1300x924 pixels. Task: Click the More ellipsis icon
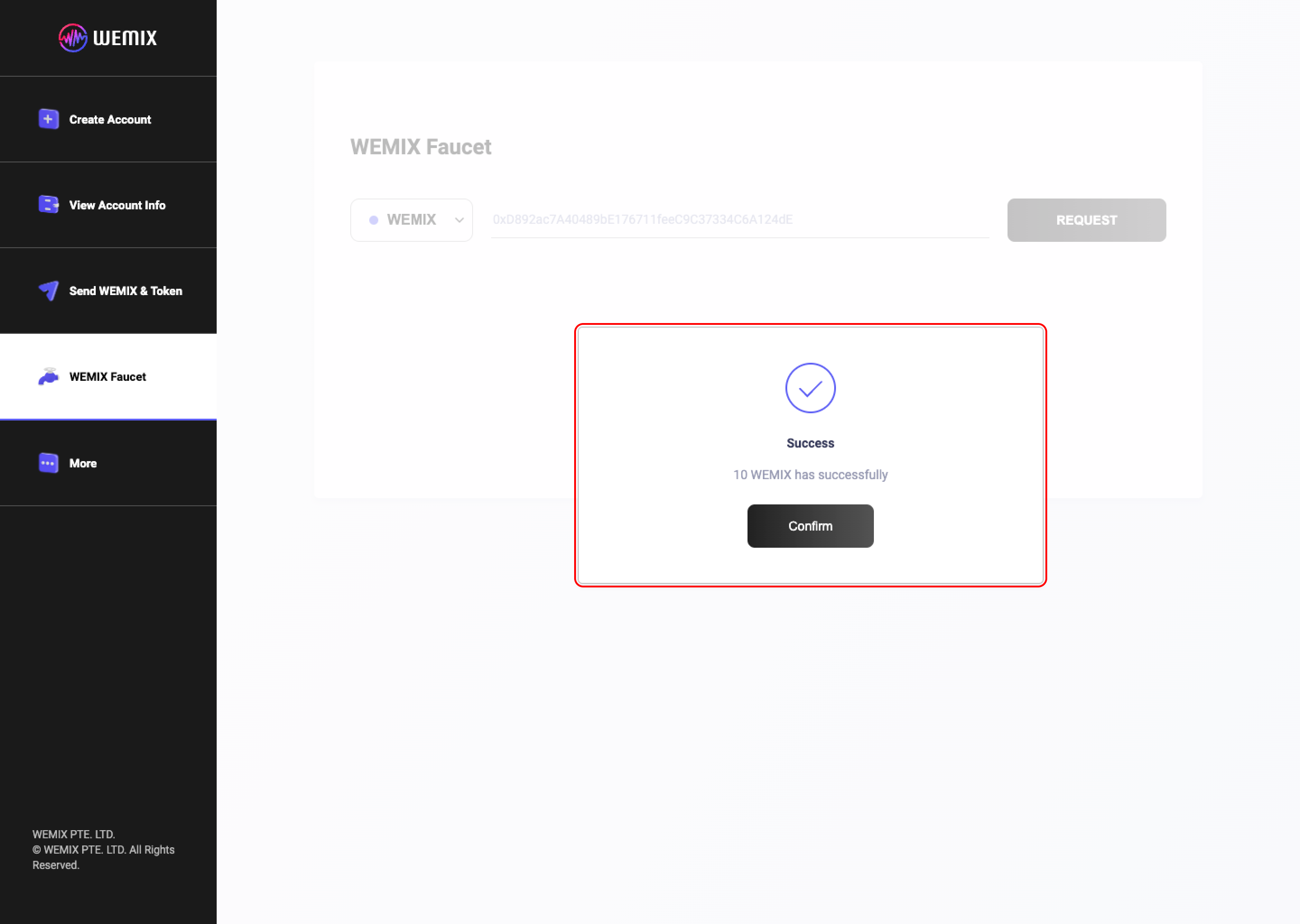(x=48, y=463)
